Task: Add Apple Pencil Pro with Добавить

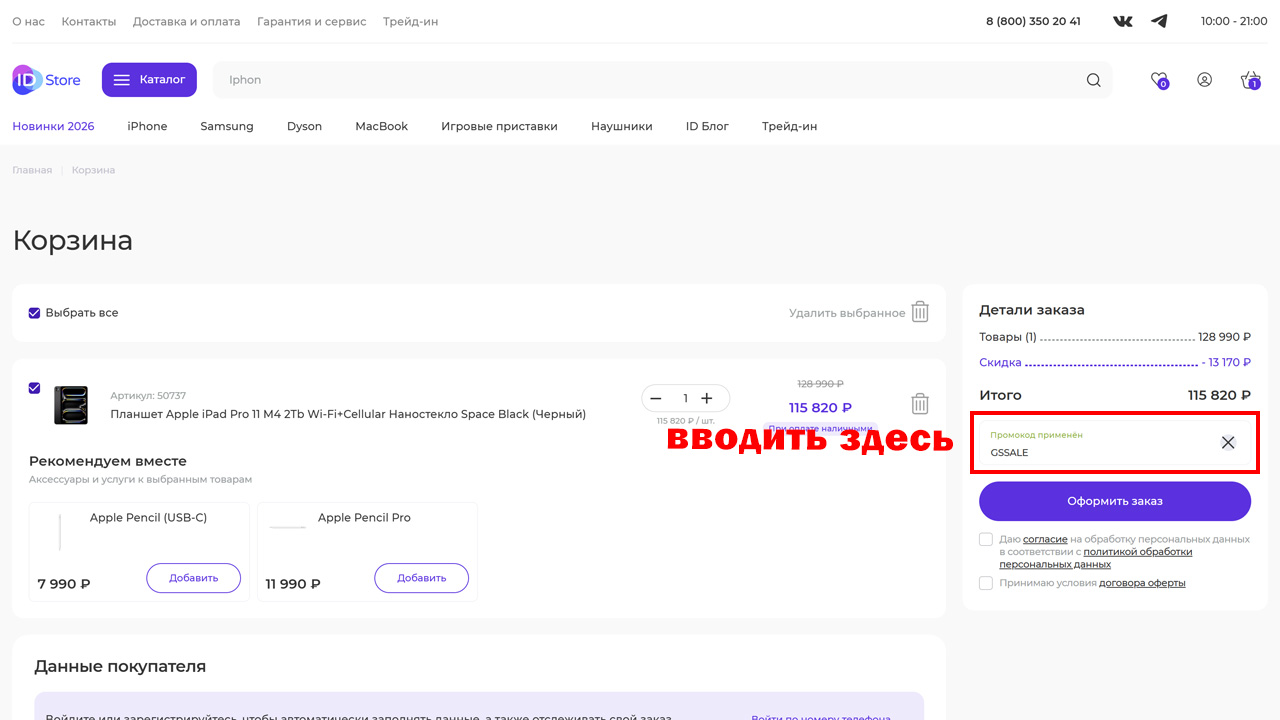Action: point(421,578)
